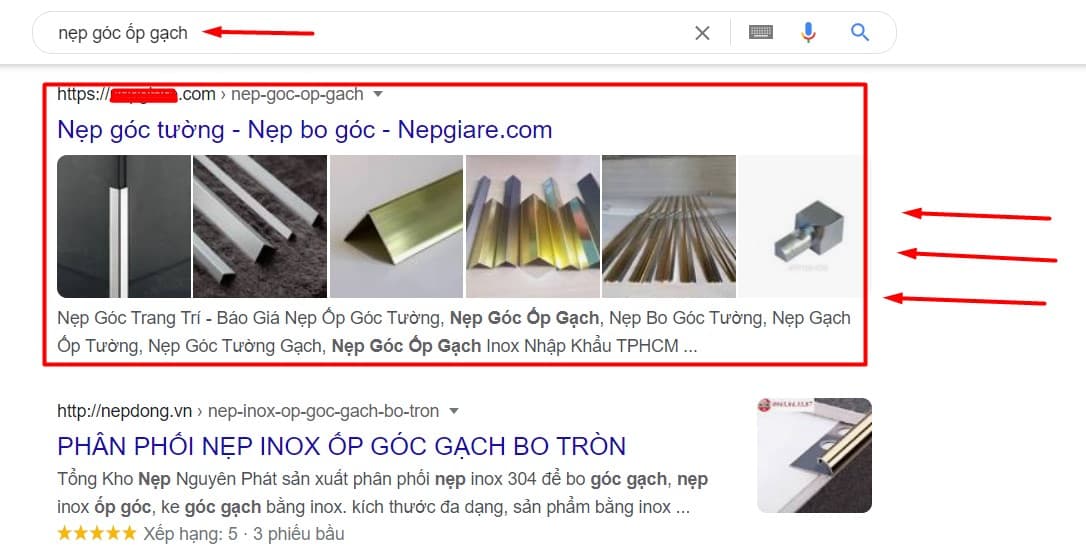Click the iridescent multicolor trim image
This screenshot has height=552, width=1086.
click(x=532, y=227)
